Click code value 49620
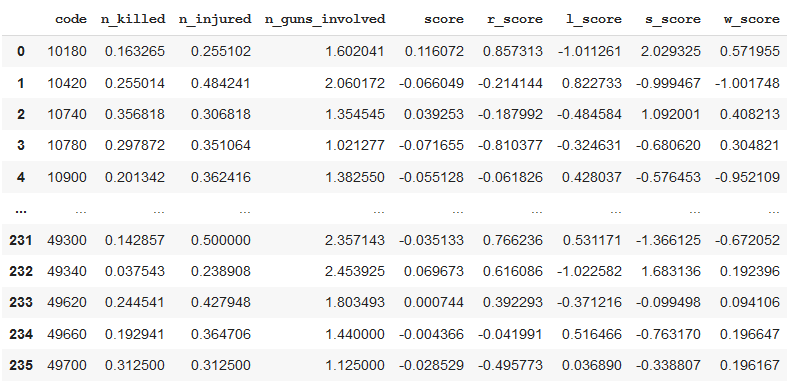Viewport: 794px width, 383px height. coord(67,302)
